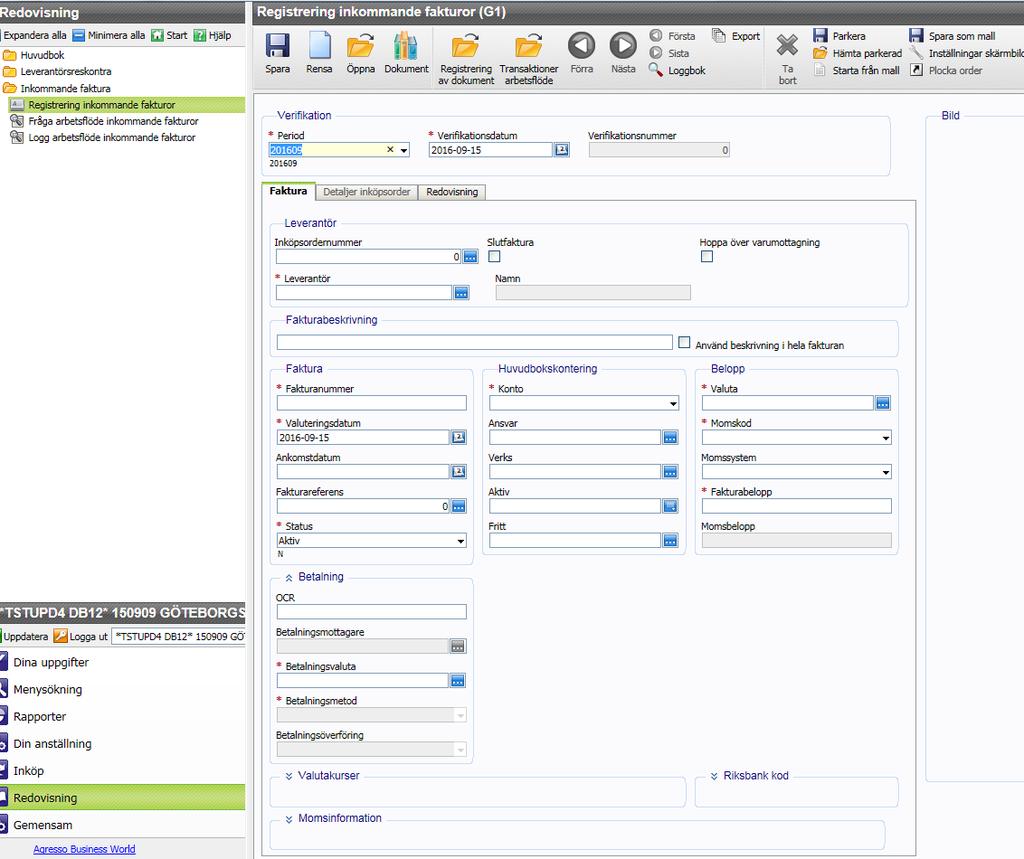The width and height of the screenshot is (1024, 859).
Task: Open the Konto dropdown
Action: point(673,404)
